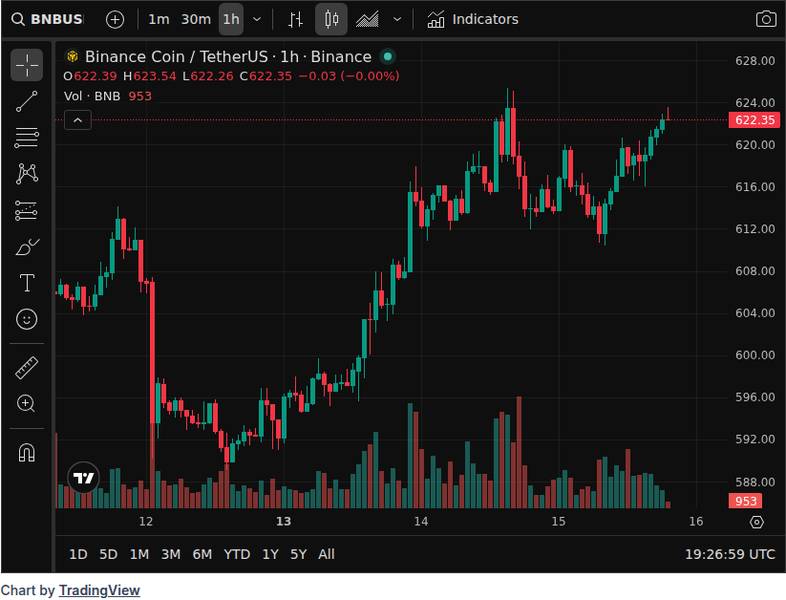Set date range to 5Y
This screenshot has height=600, width=786.
click(x=298, y=554)
